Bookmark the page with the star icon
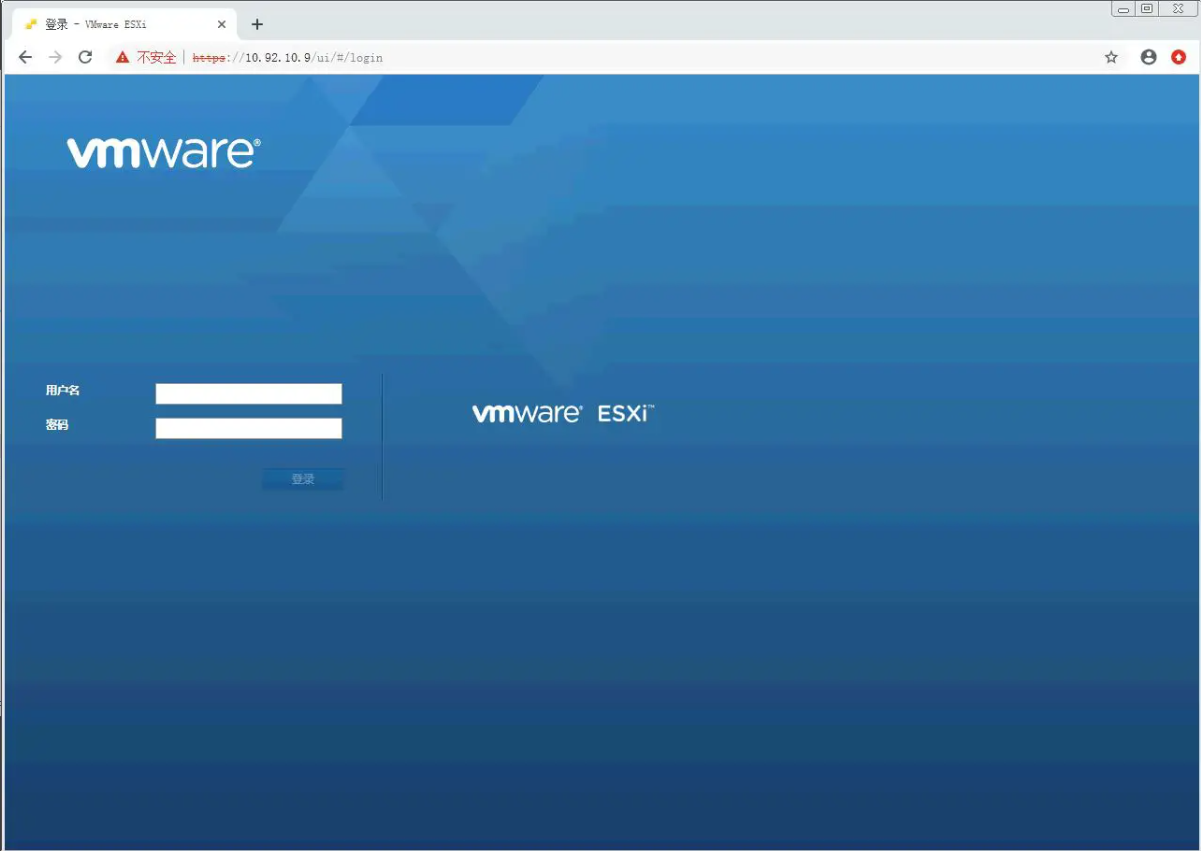The height and width of the screenshot is (851, 1201). tap(1111, 57)
